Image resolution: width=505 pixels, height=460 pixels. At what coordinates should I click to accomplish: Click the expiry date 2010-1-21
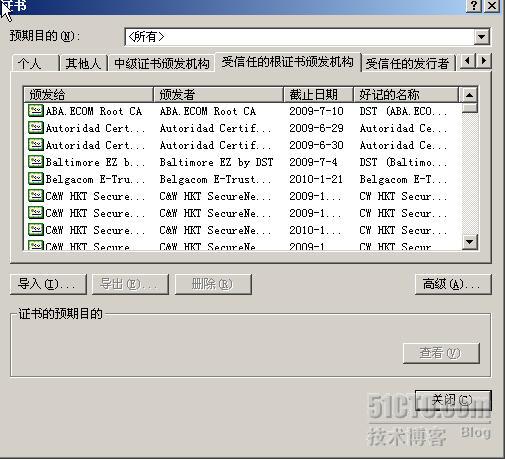click(316, 179)
